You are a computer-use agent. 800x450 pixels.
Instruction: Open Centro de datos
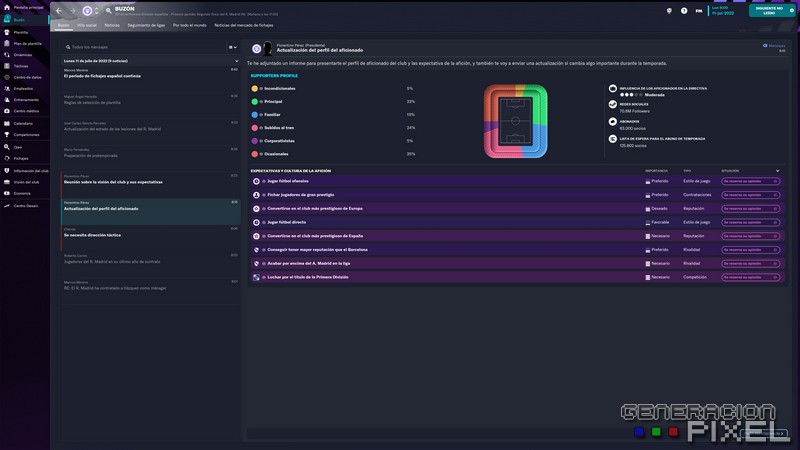[x=24, y=77]
